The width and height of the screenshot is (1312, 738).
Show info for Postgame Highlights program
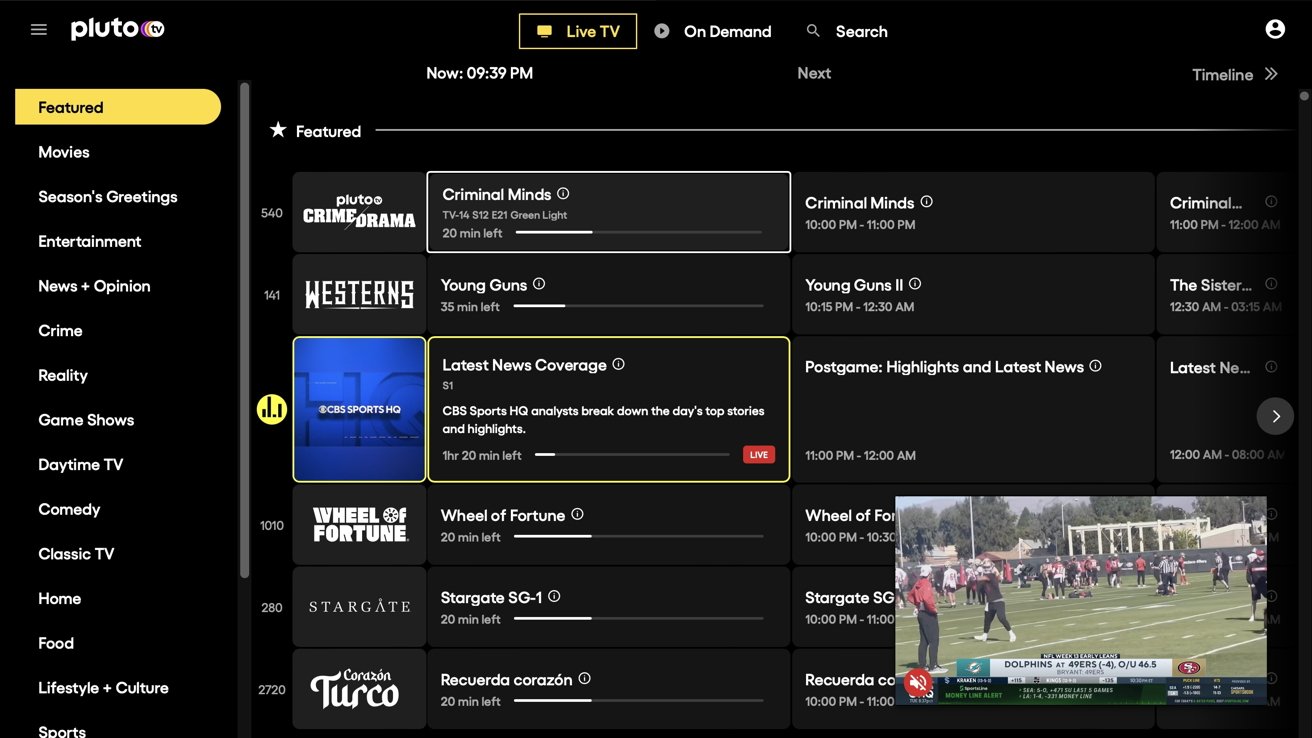click(x=1095, y=366)
